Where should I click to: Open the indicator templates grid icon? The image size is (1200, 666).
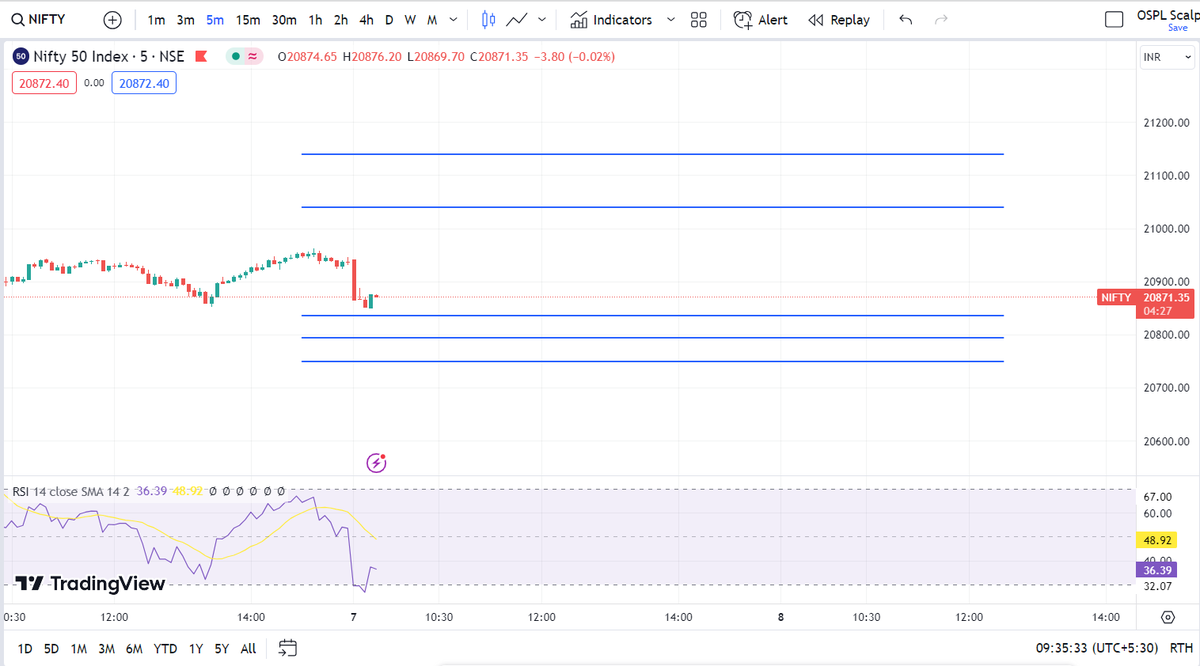699,20
